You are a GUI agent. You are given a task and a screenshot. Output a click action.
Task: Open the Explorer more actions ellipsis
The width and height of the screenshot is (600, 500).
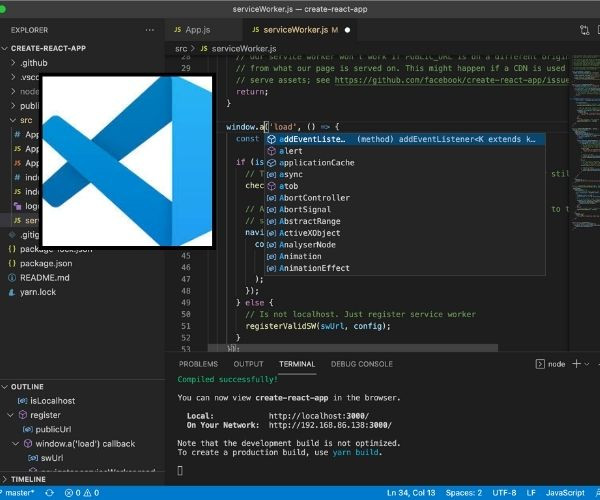coord(150,30)
